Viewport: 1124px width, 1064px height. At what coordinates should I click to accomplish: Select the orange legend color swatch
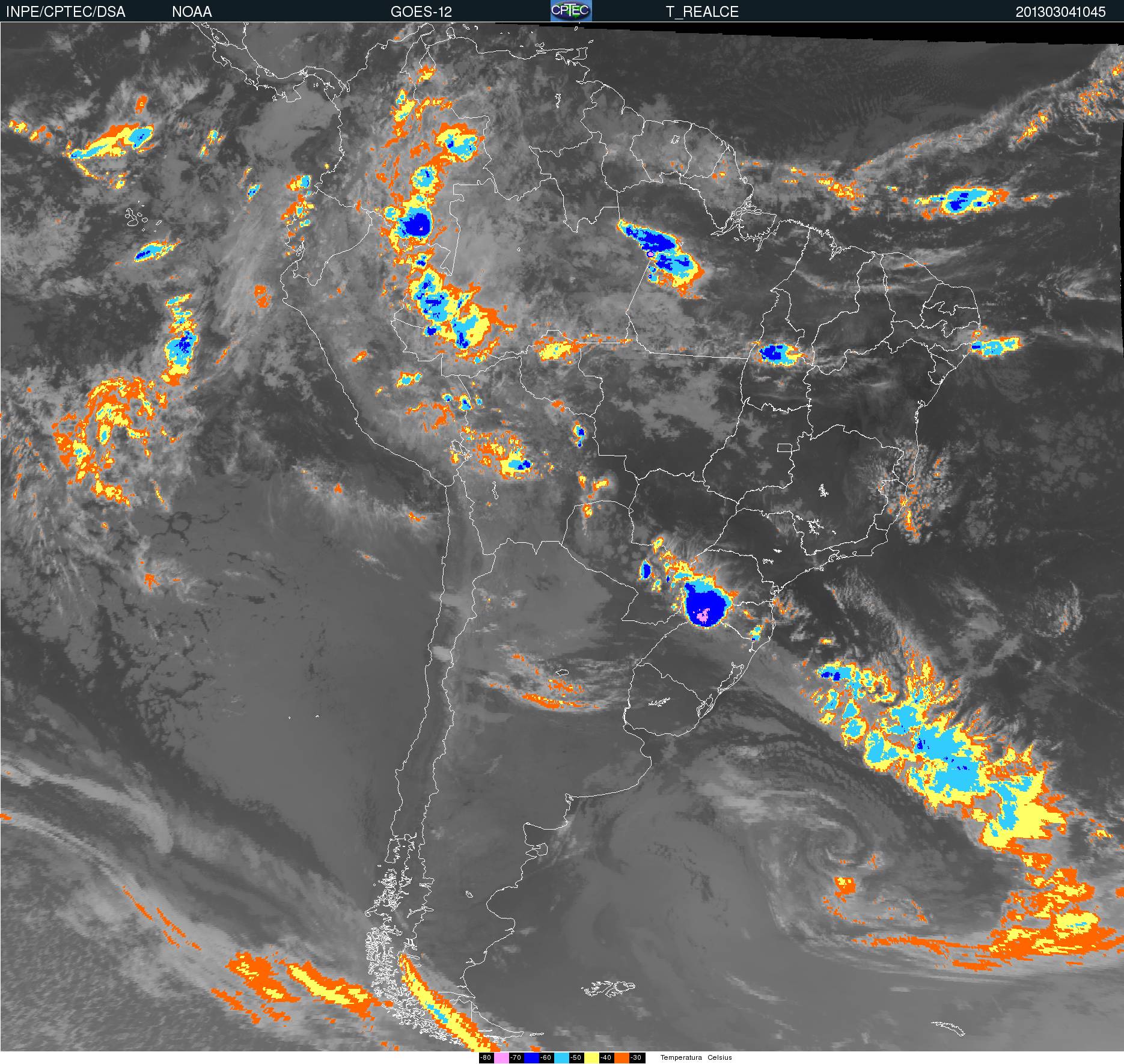pyautogui.click(x=622, y=1058)
